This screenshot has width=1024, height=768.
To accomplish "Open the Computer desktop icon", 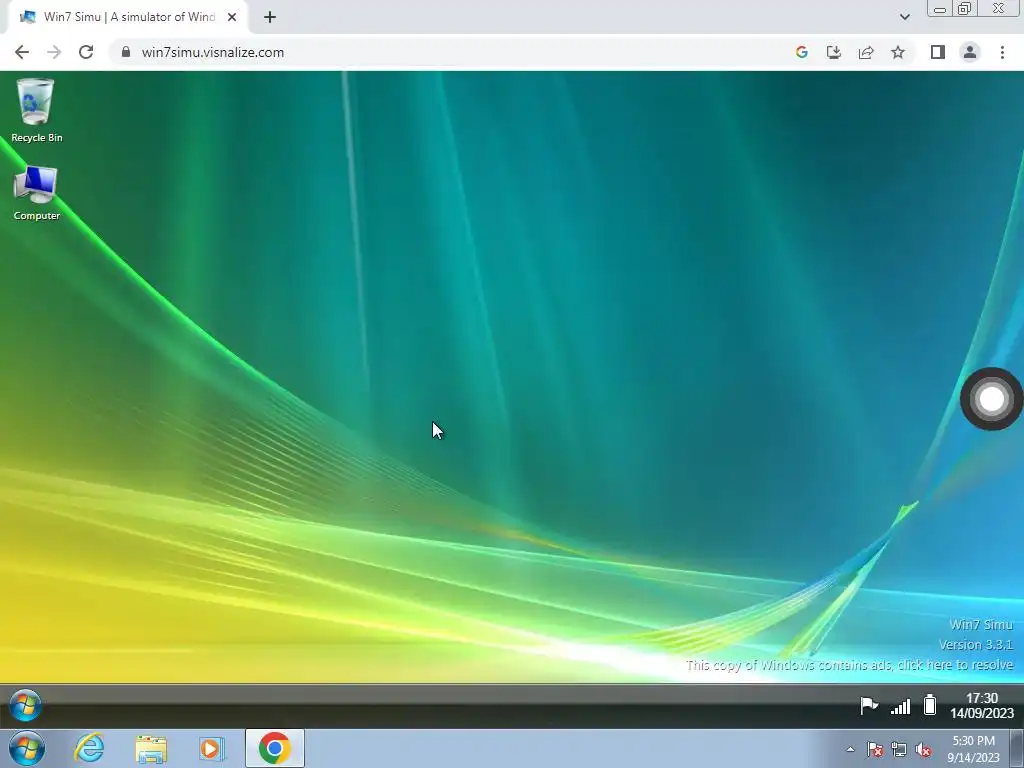I will 36,193.
